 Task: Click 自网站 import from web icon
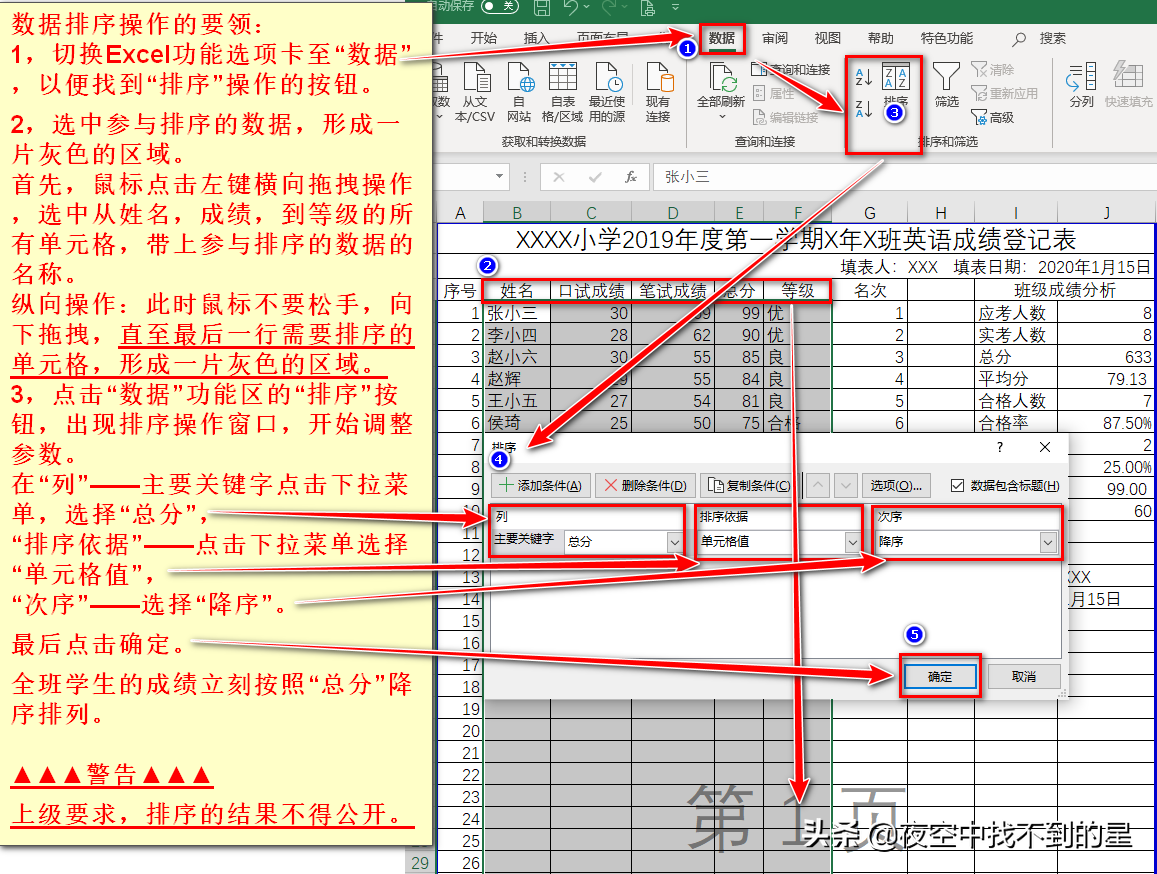tap(519, 92)
